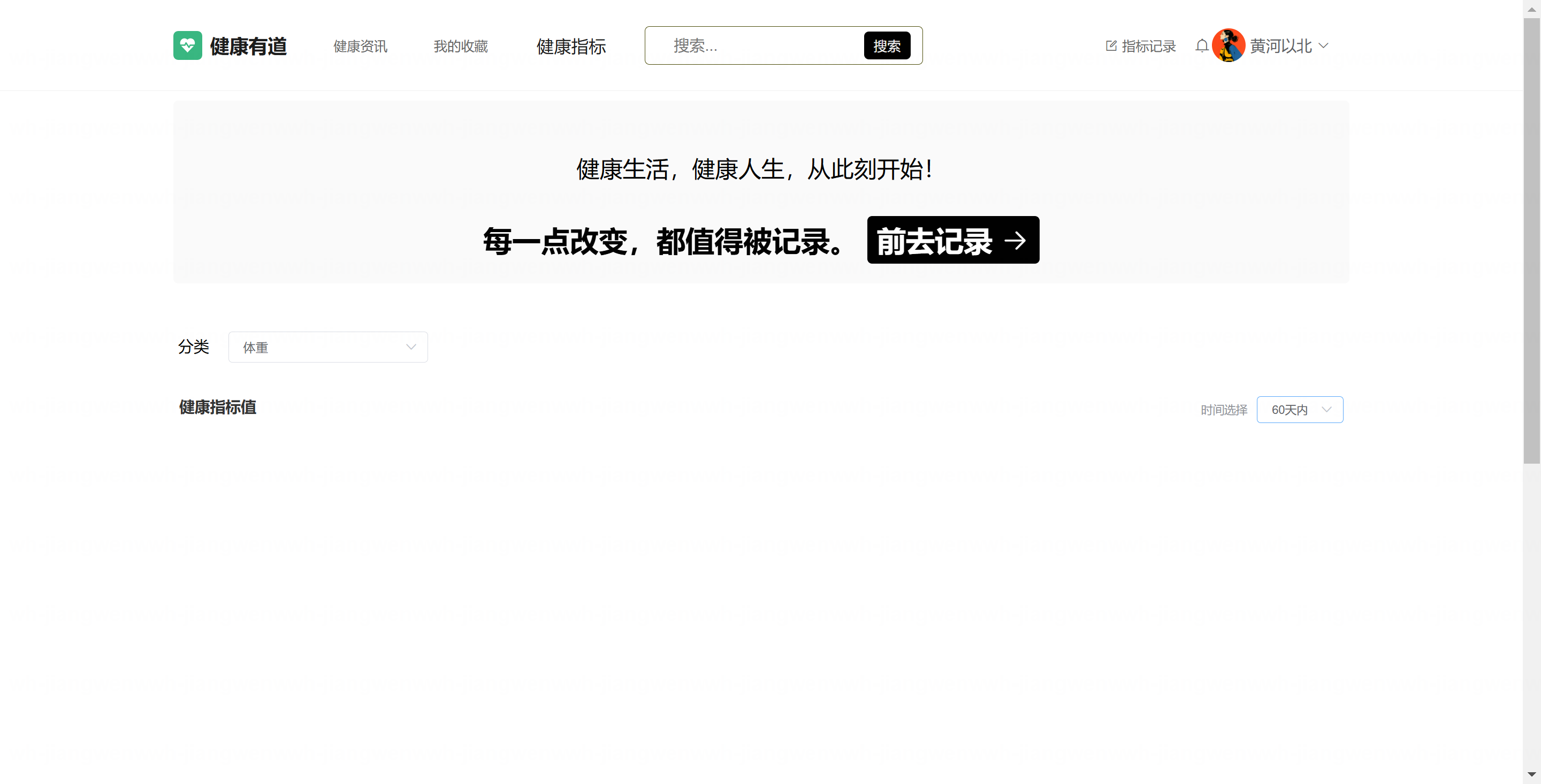Click the edit icon beside 指标记录
This screenshot has width=1541, height=784.
(1111, 46)
